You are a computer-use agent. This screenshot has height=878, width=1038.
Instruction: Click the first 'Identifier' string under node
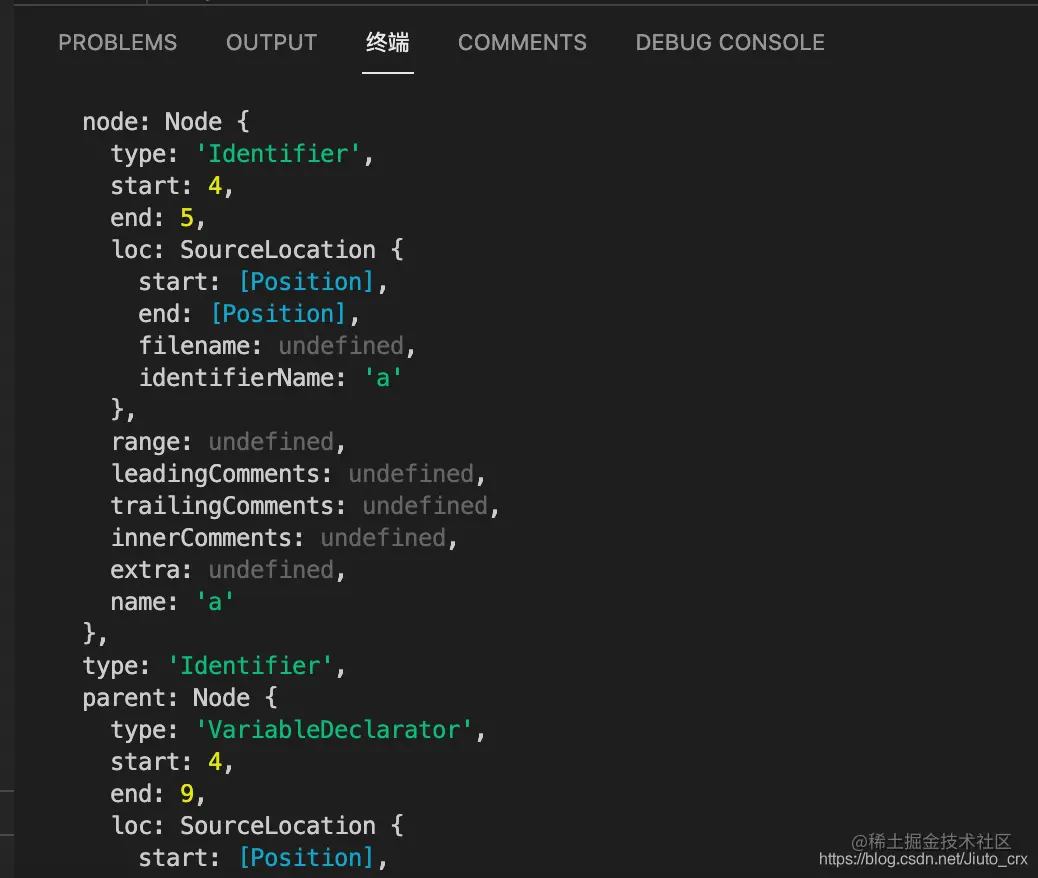(279, 154)
